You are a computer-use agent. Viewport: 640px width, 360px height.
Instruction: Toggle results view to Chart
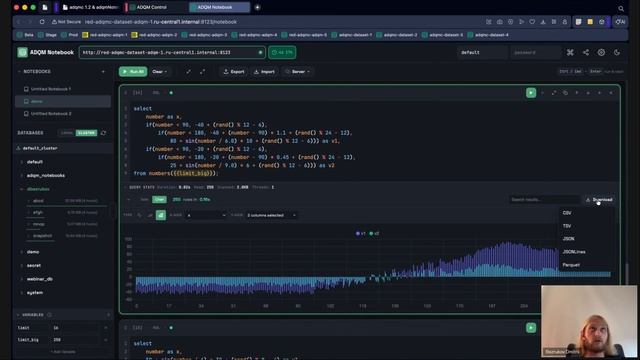tap(159, 200)
